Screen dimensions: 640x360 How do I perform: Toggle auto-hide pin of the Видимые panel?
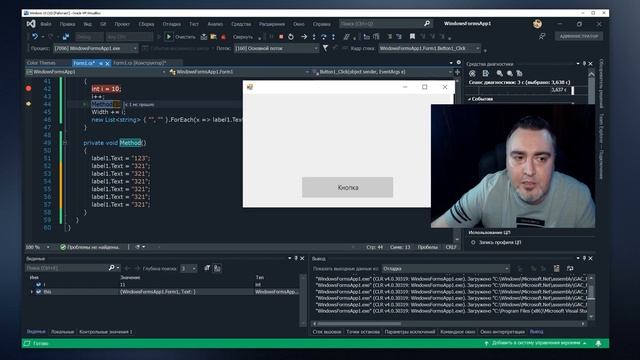296,258
